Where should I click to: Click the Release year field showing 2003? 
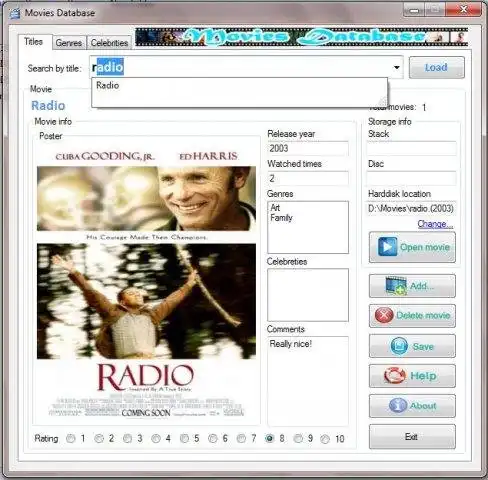pyautogui.click(x=307, y=148)
